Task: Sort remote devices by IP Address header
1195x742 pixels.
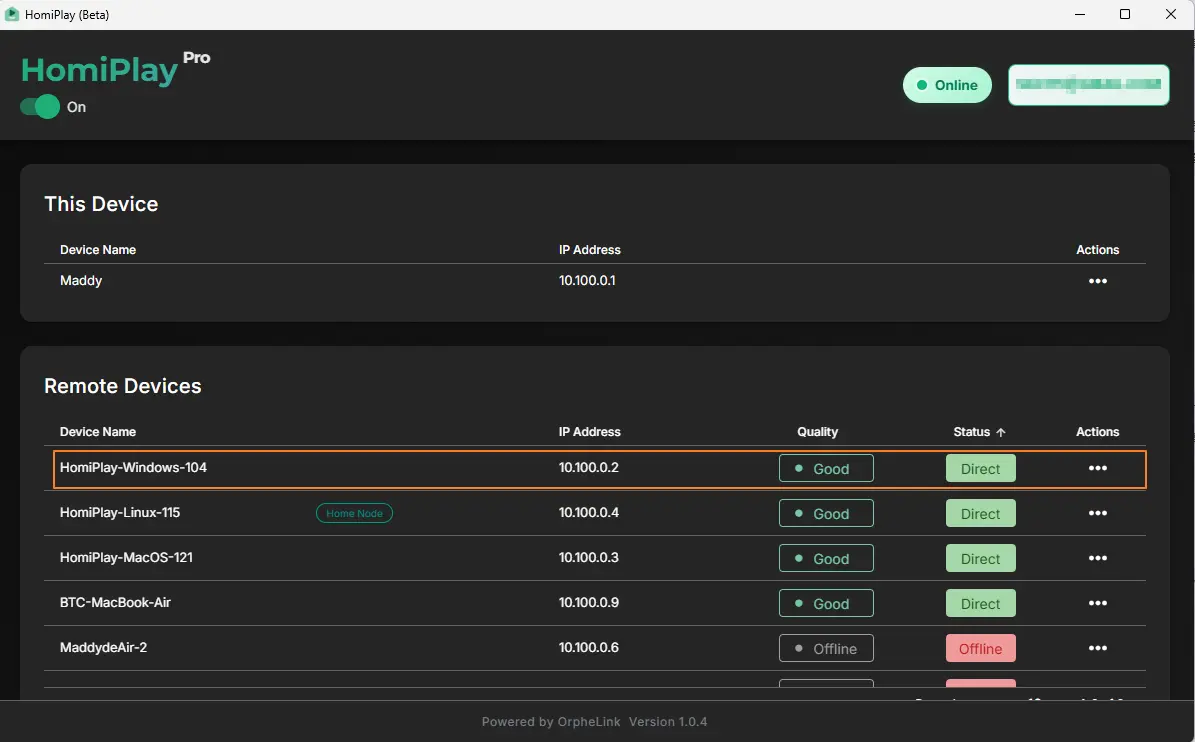Action: [589, 432]
